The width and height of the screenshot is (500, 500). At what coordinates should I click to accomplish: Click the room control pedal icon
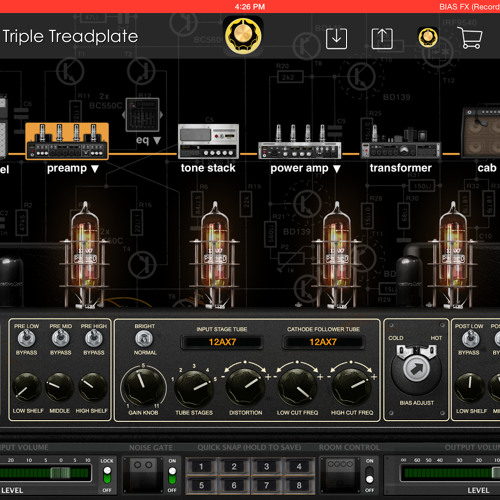click(x=340, y=475)
